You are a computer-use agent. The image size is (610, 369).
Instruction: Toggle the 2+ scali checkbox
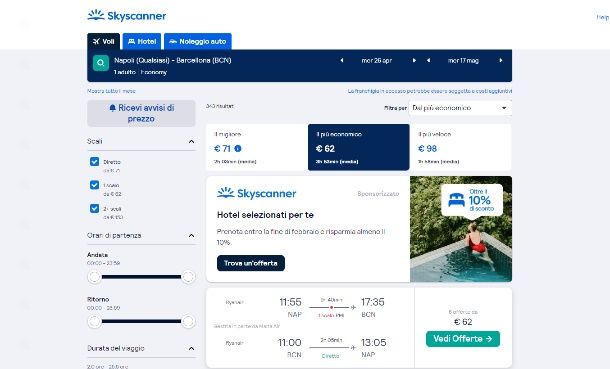94,208
